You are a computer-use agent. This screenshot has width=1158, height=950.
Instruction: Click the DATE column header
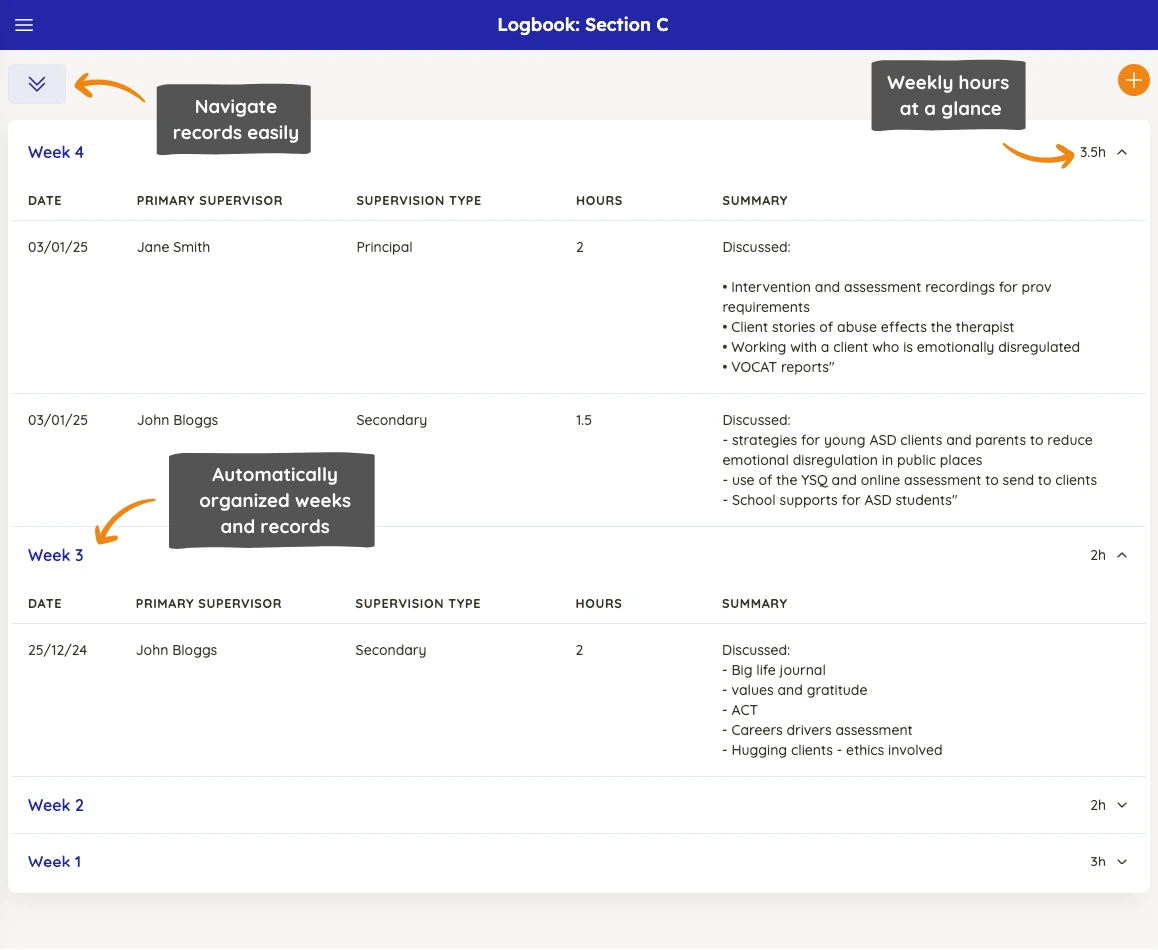click(44, 200)
